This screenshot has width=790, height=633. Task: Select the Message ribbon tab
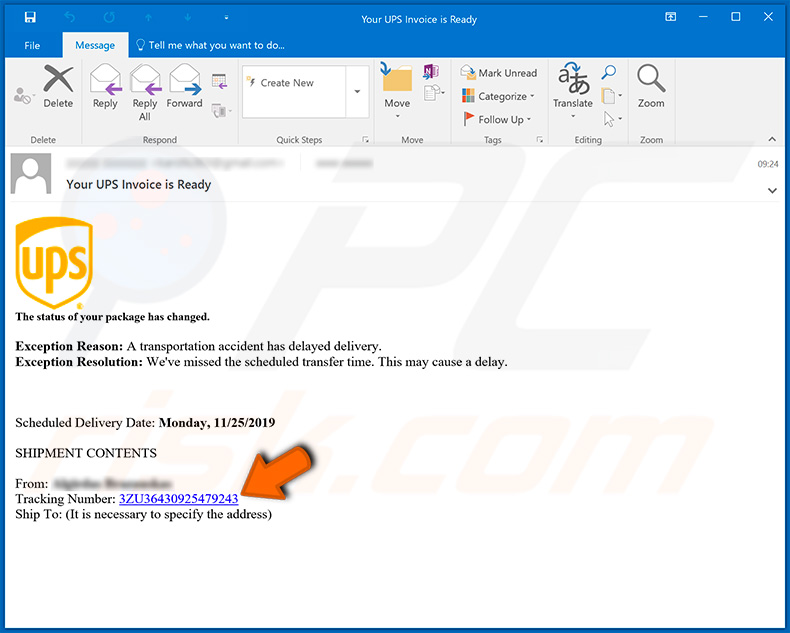coord(95,45)
